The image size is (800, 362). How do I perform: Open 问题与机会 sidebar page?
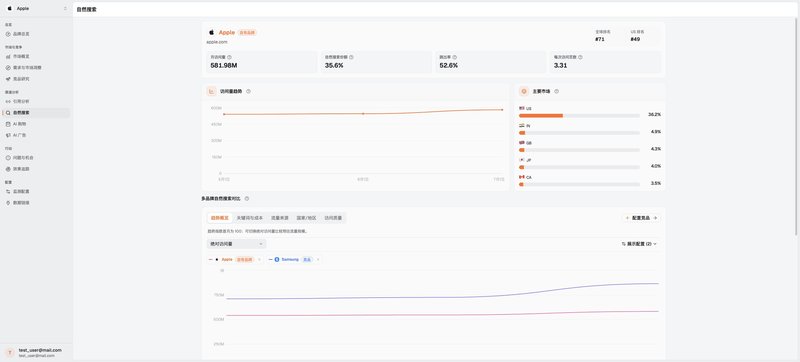click(36, 158)
